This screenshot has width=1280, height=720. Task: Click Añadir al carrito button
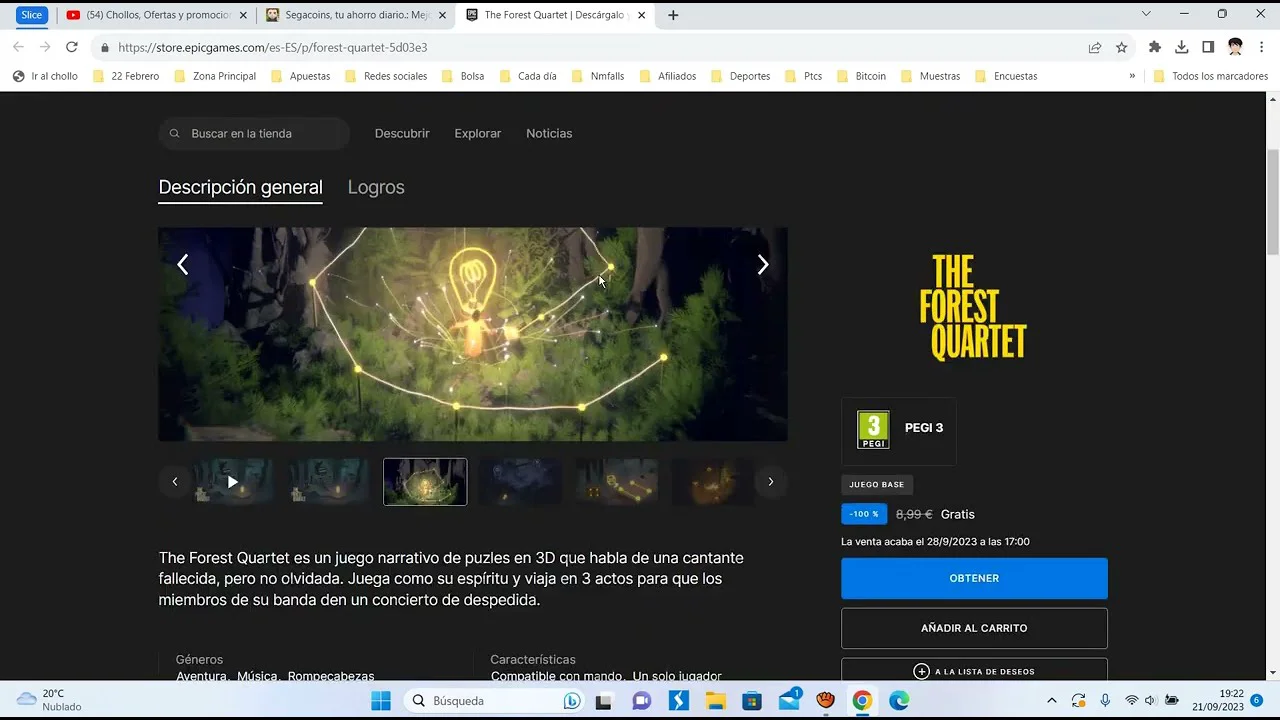click(x=974, y=628)
